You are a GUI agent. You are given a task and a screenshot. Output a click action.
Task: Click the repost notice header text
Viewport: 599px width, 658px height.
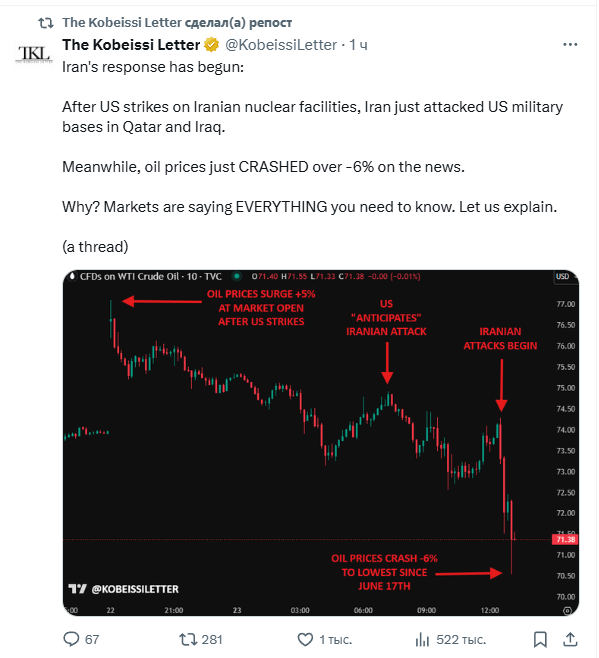[x=177, y=23]
